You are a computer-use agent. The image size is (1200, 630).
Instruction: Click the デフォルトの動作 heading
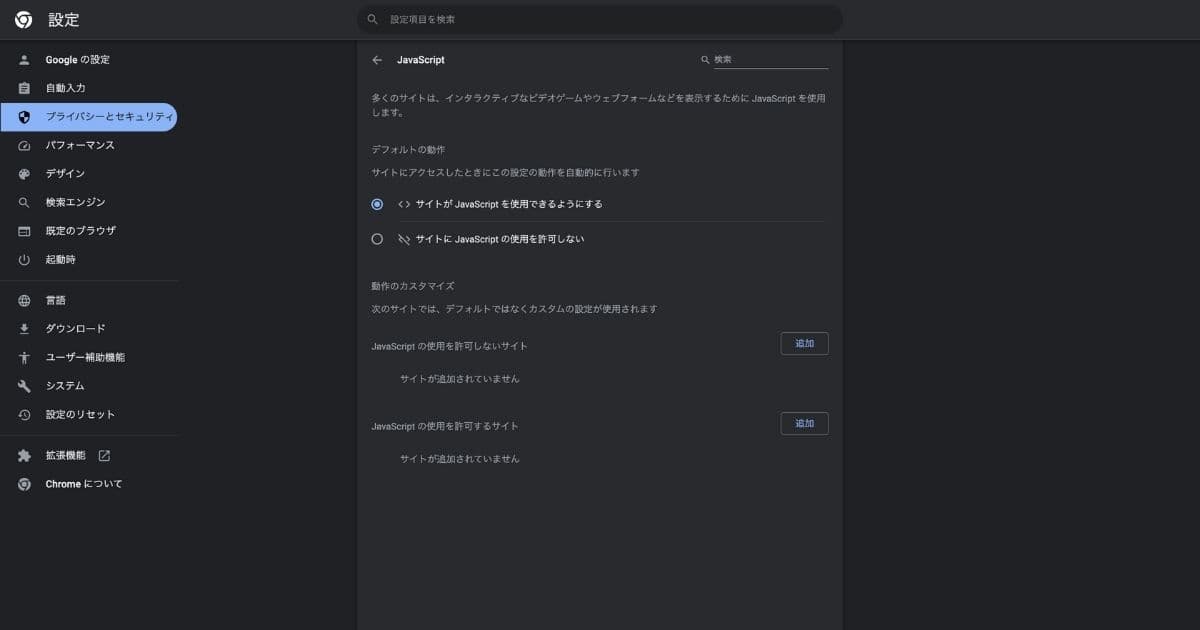[x=408, y=149]
